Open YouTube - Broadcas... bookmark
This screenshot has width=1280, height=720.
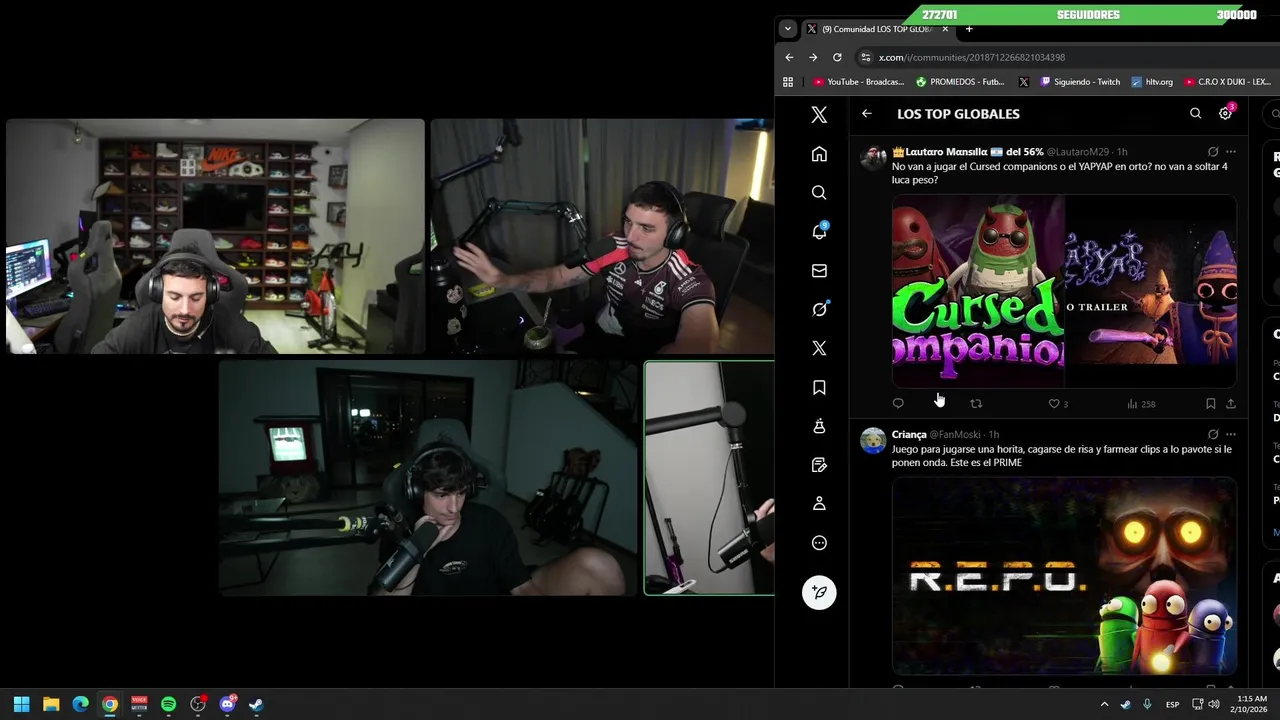tap(859, 82)
